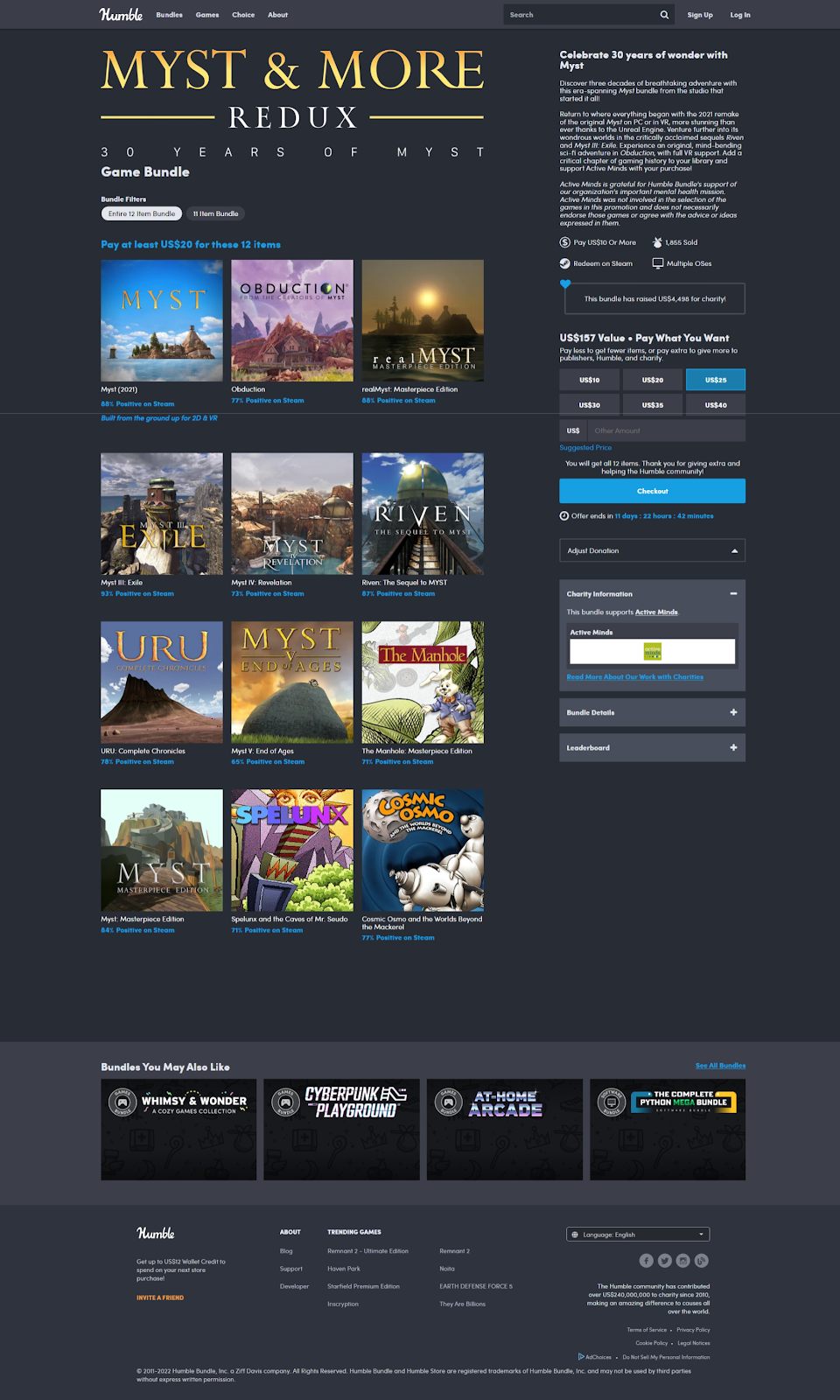
Task: Click the Pay US$10 Or More dollar icon
Action: 565,242
